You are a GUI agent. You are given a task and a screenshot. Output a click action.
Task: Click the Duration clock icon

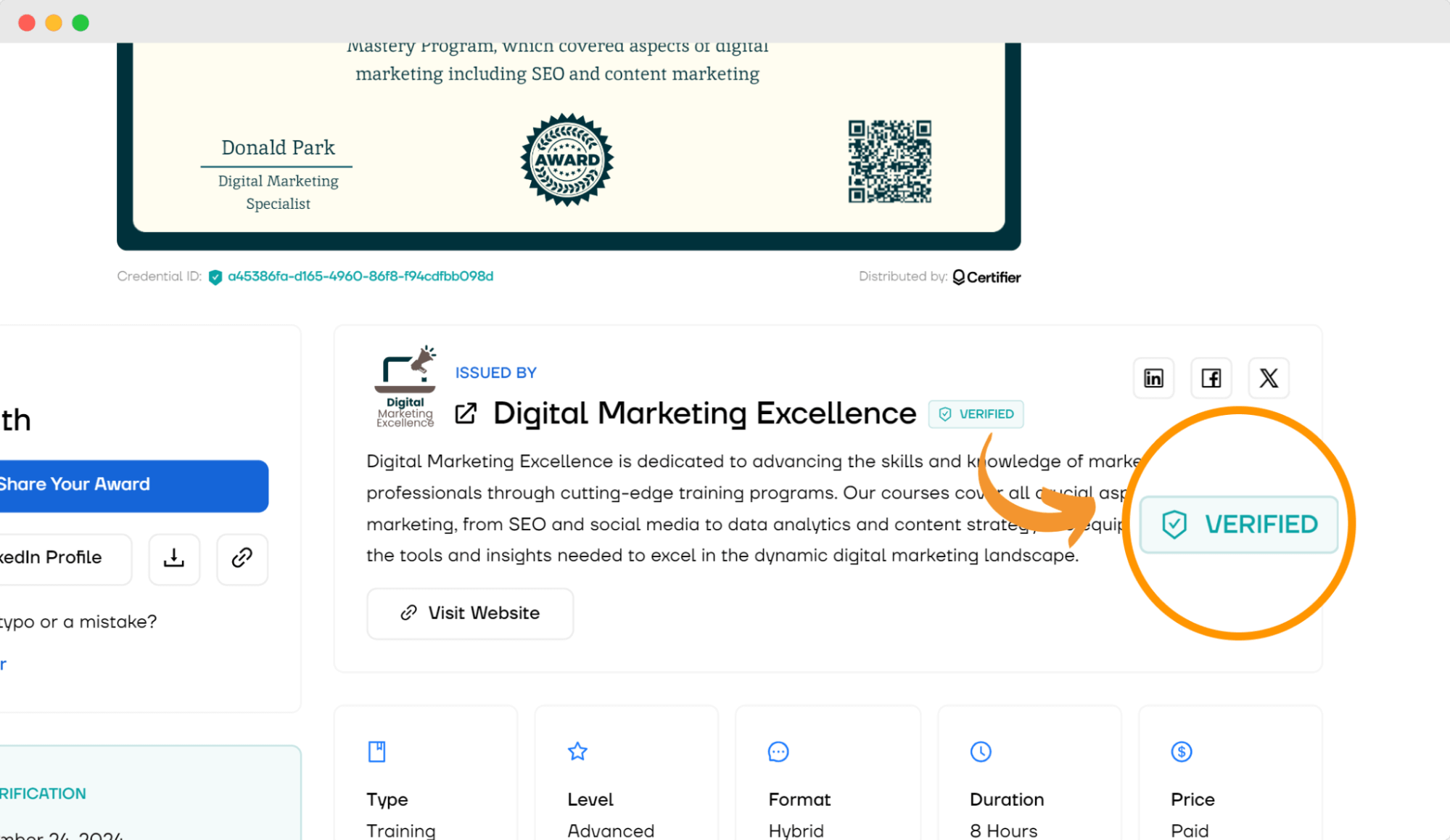pos(981,752)
